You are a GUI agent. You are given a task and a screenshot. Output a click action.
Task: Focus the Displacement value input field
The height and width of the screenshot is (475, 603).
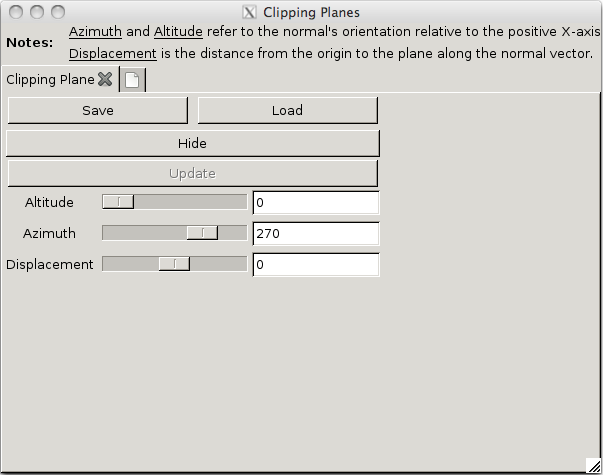coord(315,265)
